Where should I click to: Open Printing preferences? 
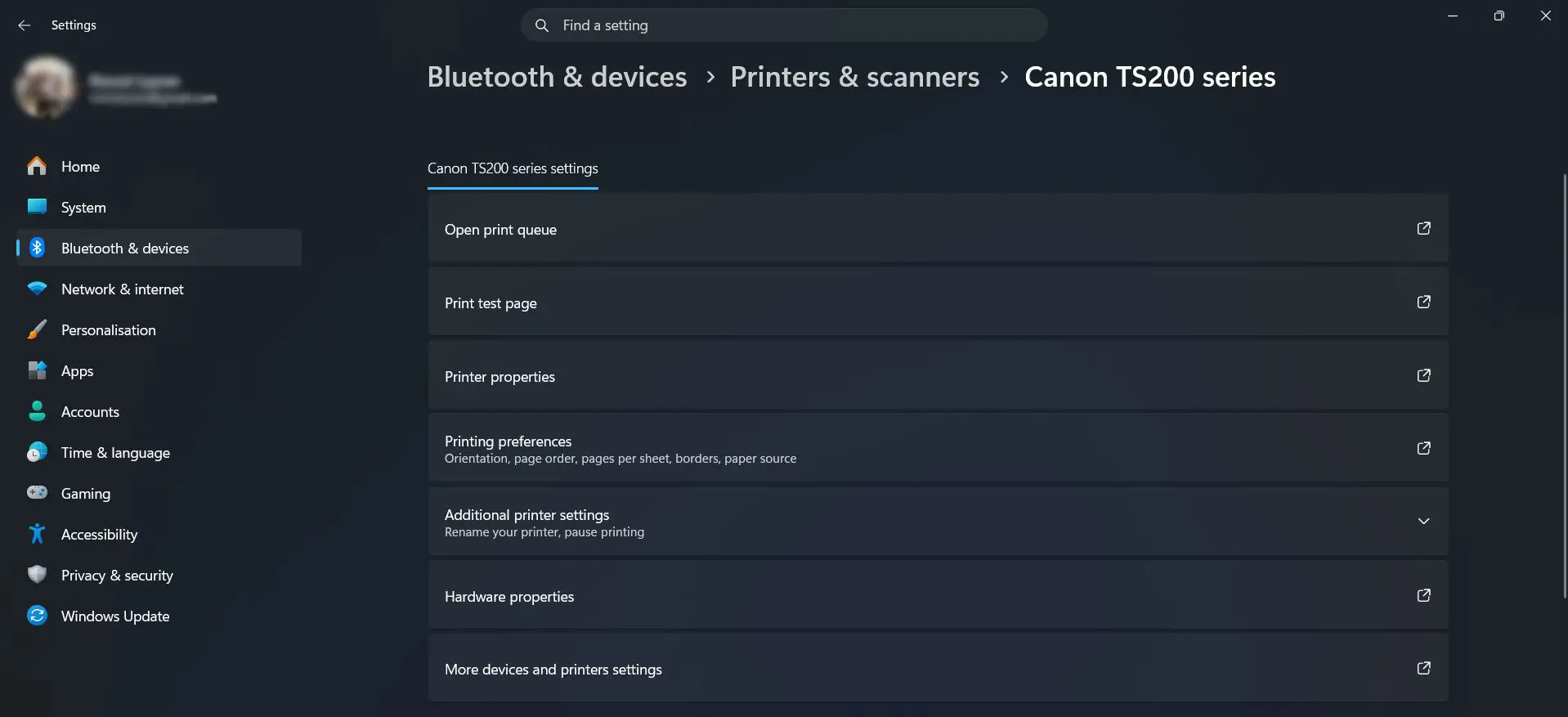click(937, 448)
